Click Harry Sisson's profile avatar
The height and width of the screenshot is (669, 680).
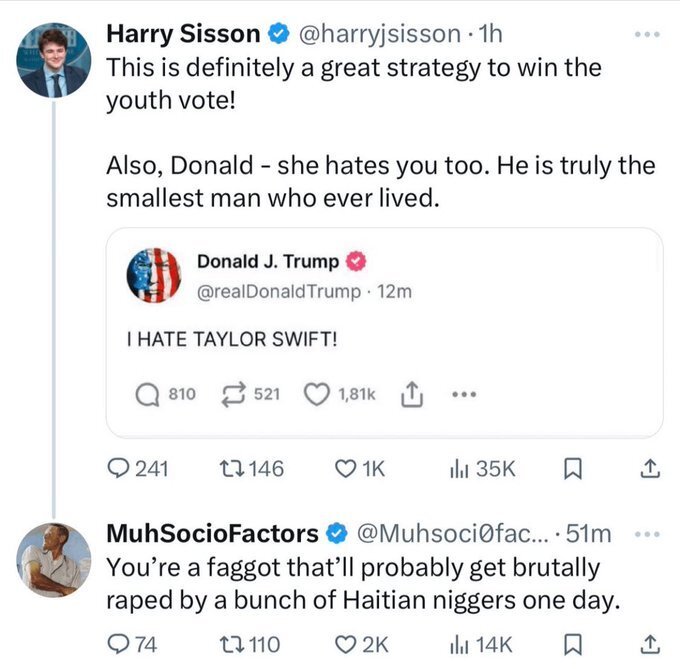(x=54, y=60)
